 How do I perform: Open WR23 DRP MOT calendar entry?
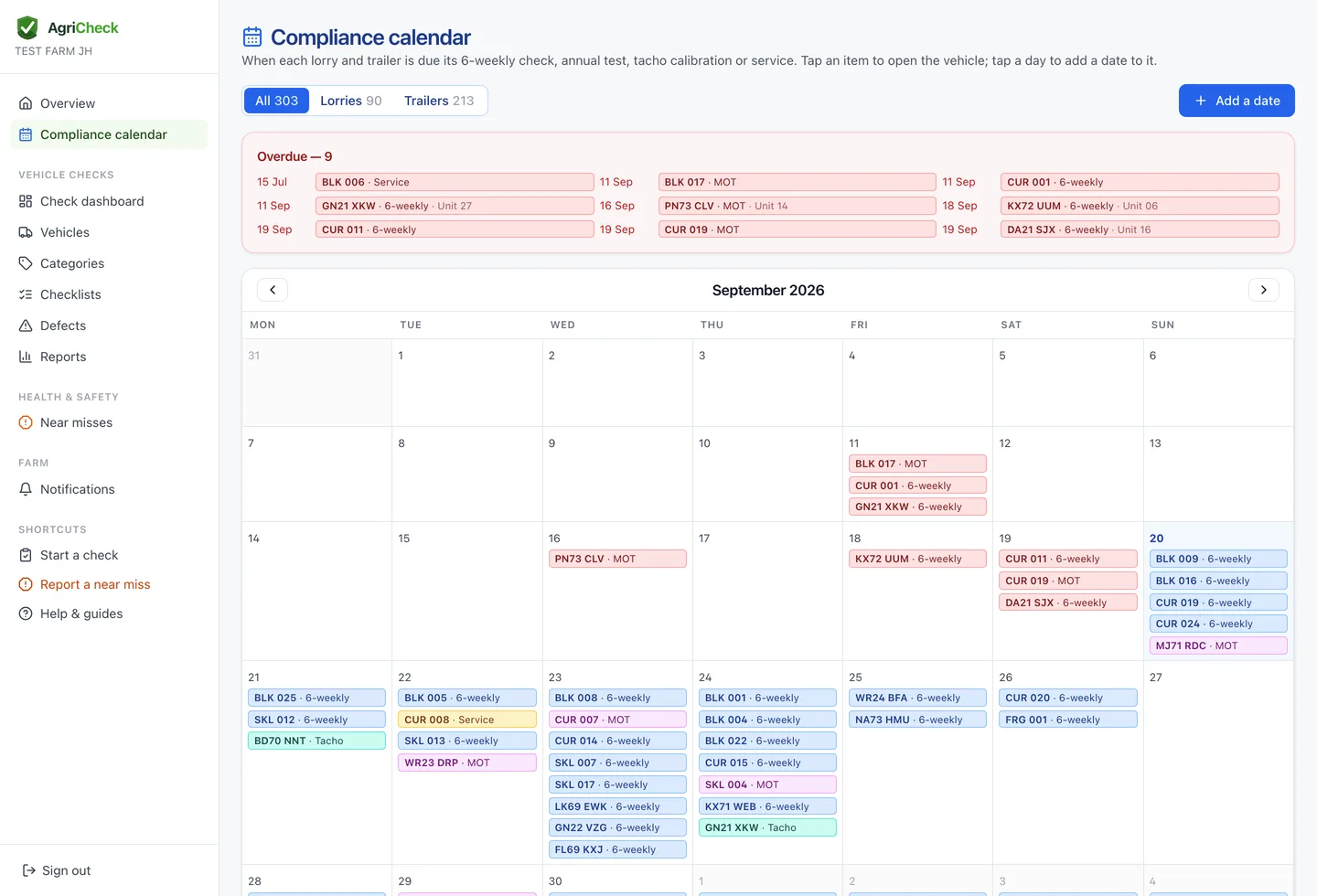coord(467,763)
